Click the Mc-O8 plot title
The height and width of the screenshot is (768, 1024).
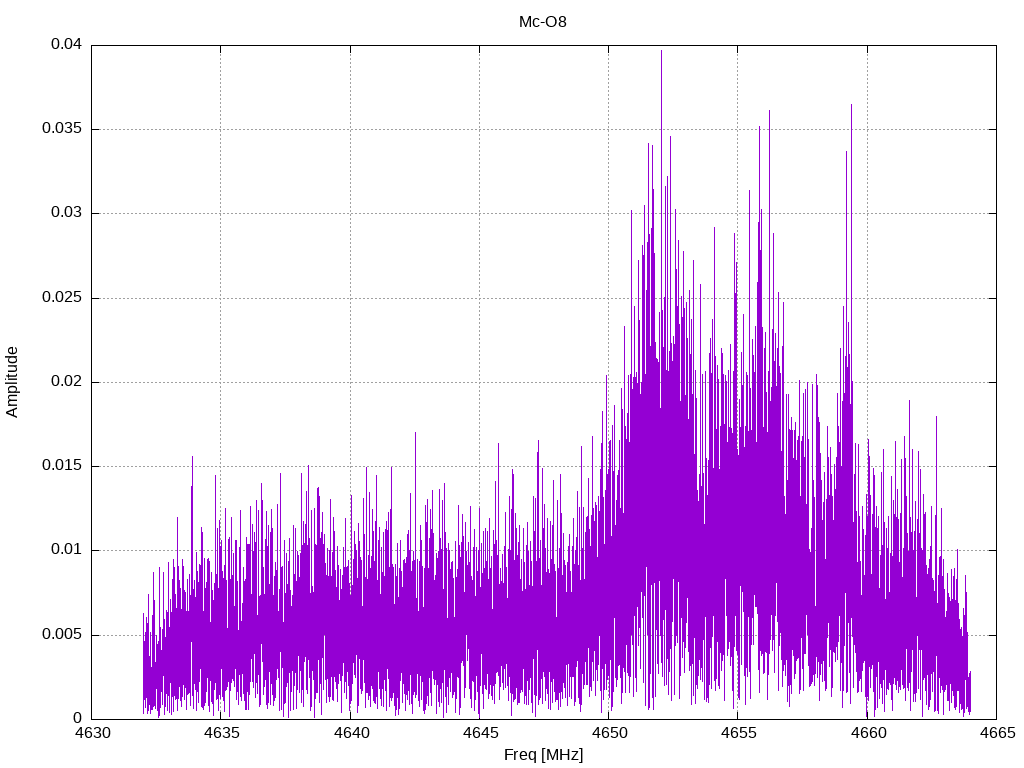point(543,22)
